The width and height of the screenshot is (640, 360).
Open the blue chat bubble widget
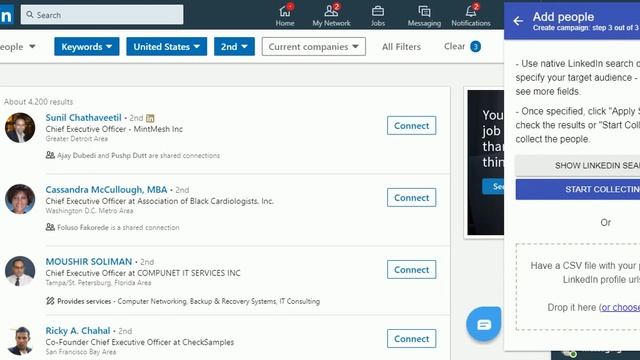[x=484, y=324]
